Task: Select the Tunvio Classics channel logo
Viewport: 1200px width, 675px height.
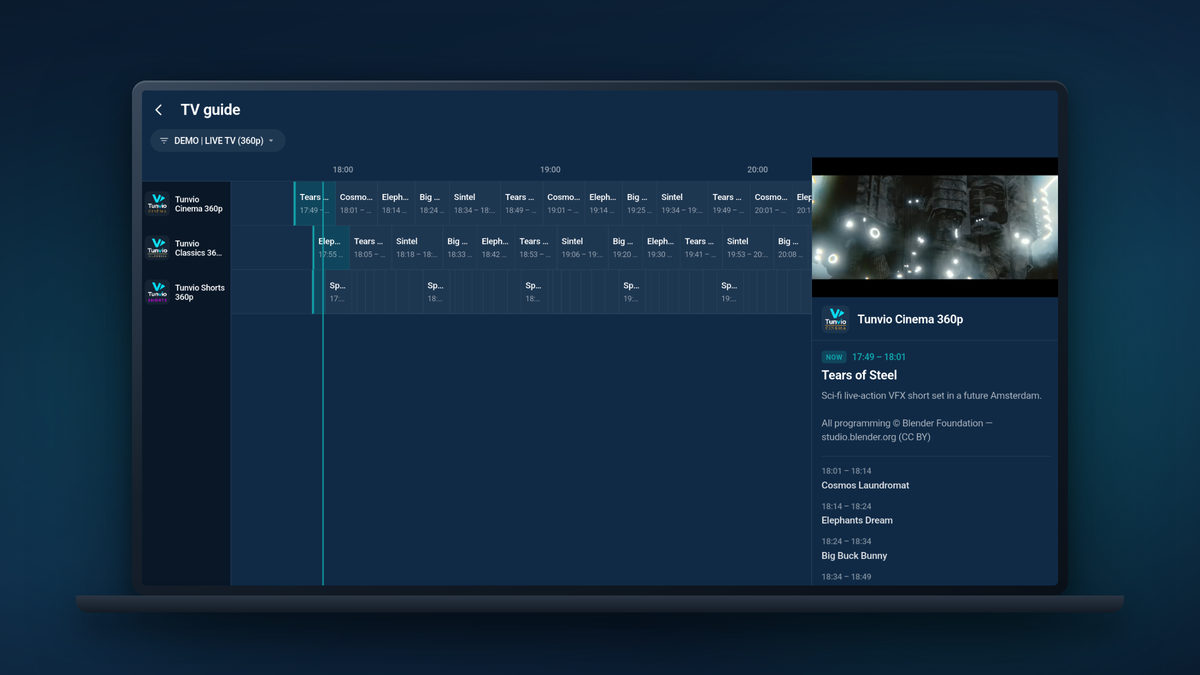Action: pos(158,248)
